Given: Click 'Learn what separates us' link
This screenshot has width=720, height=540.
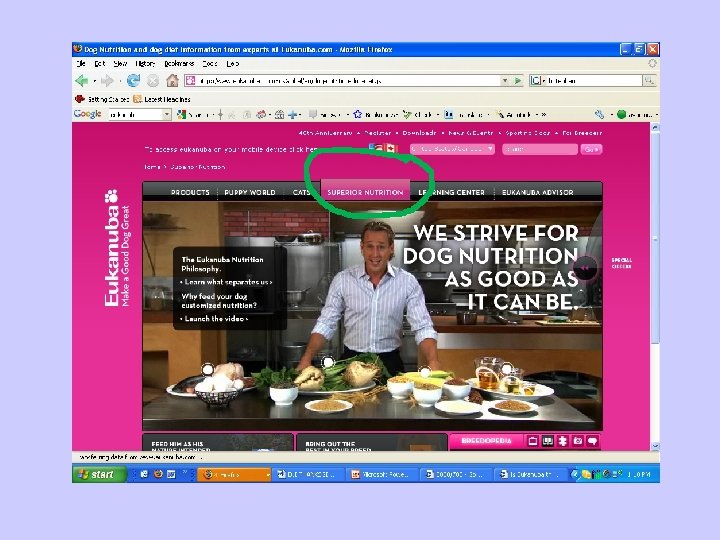Looking at the screenshot, I should (x=228, y=282).
